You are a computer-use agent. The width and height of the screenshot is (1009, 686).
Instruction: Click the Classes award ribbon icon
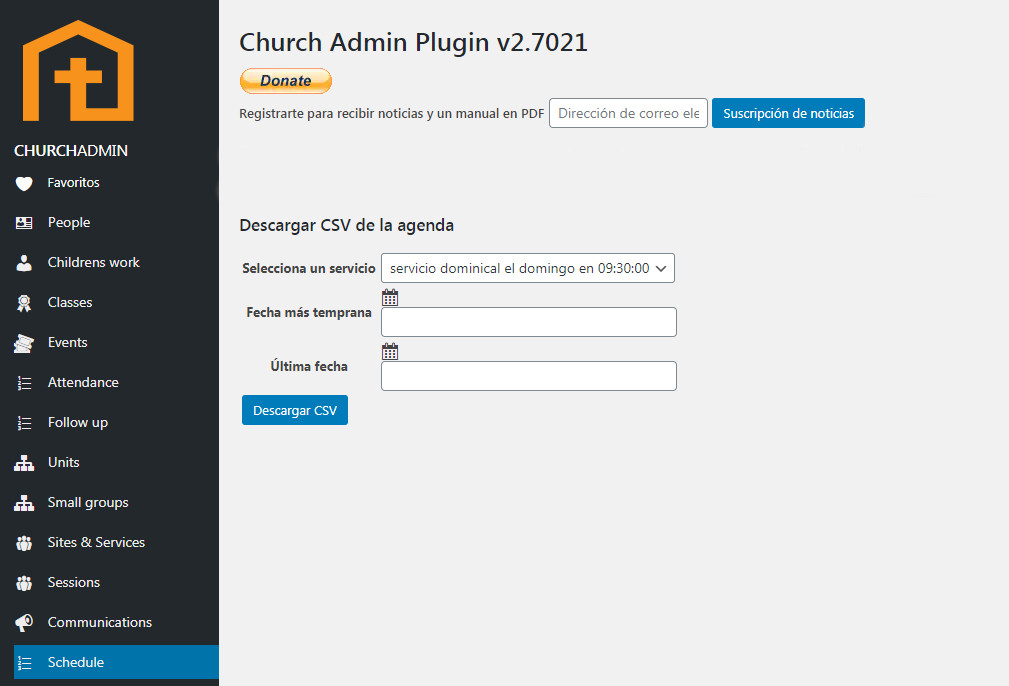tap(24, 303)
